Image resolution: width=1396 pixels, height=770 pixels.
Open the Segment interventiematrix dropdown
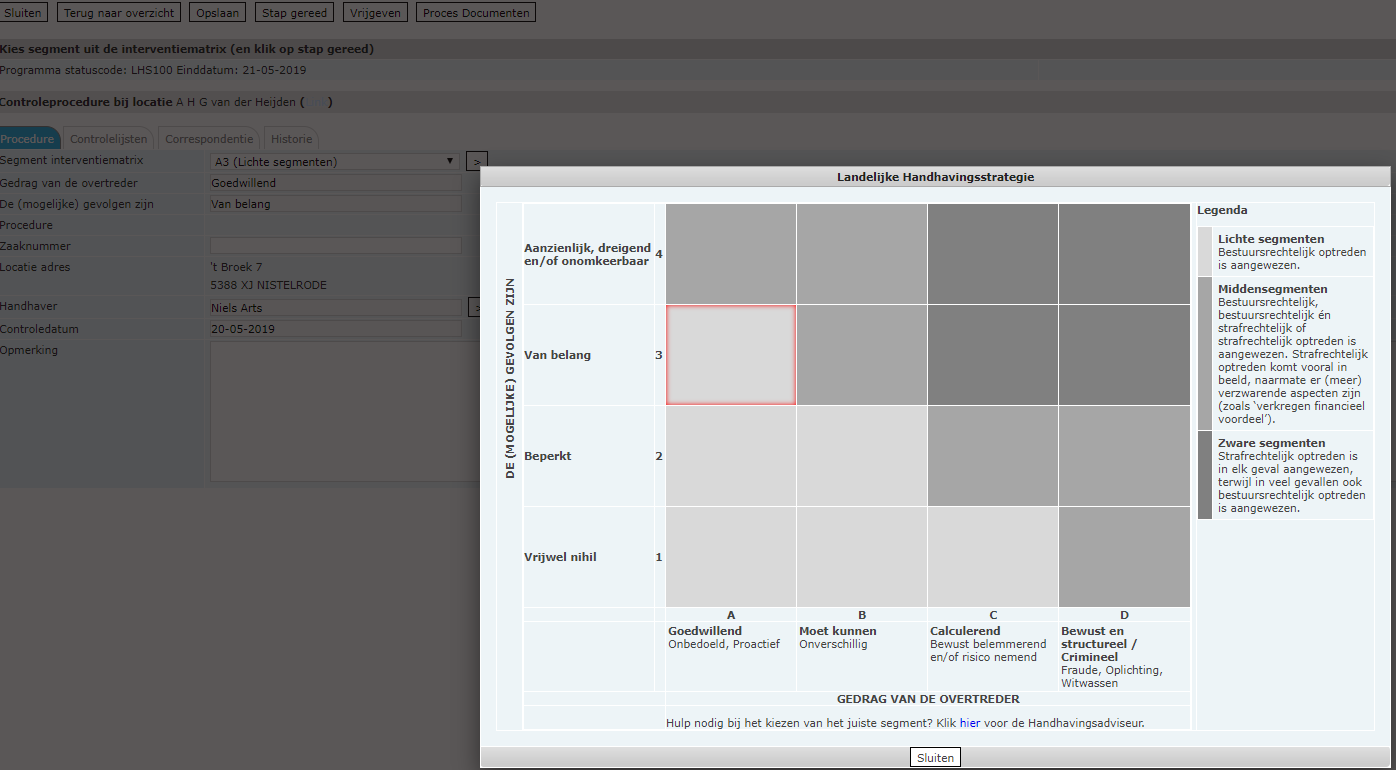coord(335,161)
